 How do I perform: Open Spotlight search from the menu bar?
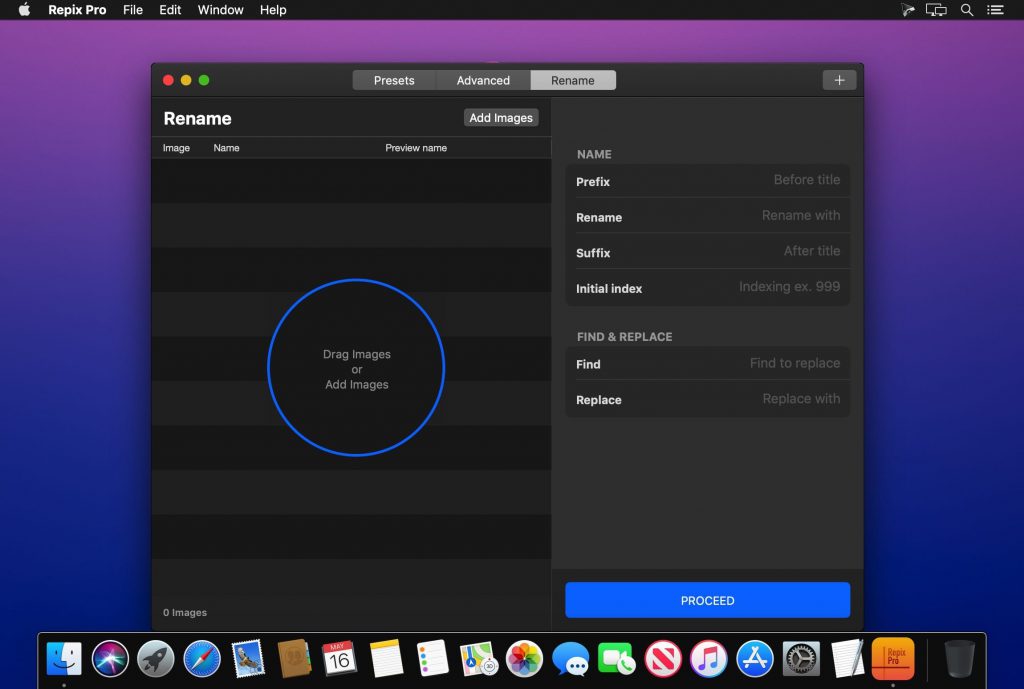pos(966,10)
